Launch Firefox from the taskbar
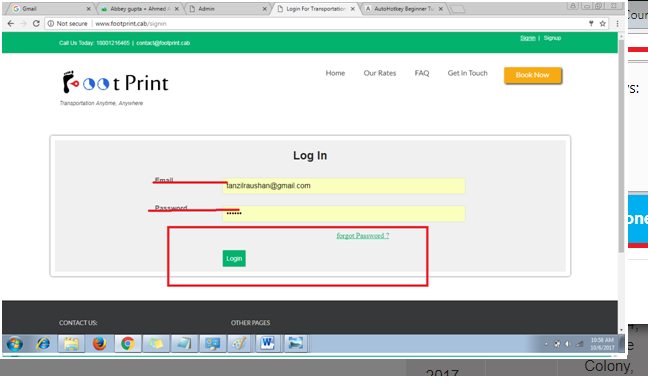Viewport: 648px width, 384px height. 100,343
